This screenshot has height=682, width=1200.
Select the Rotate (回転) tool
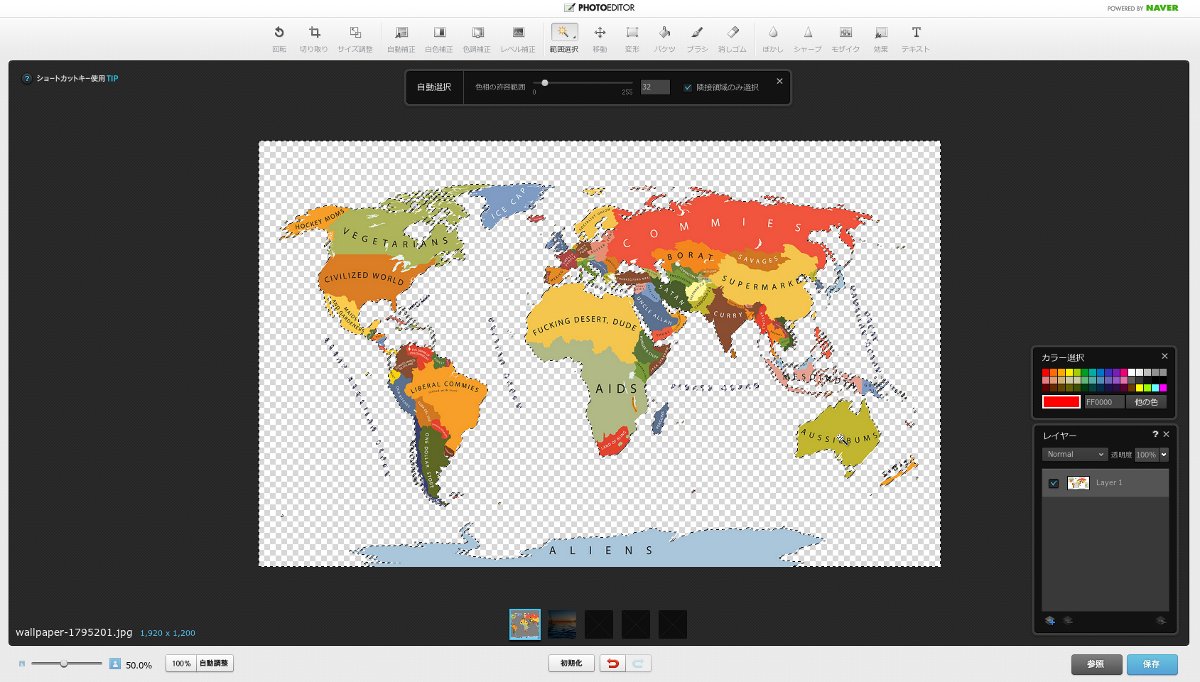(279, 38)
